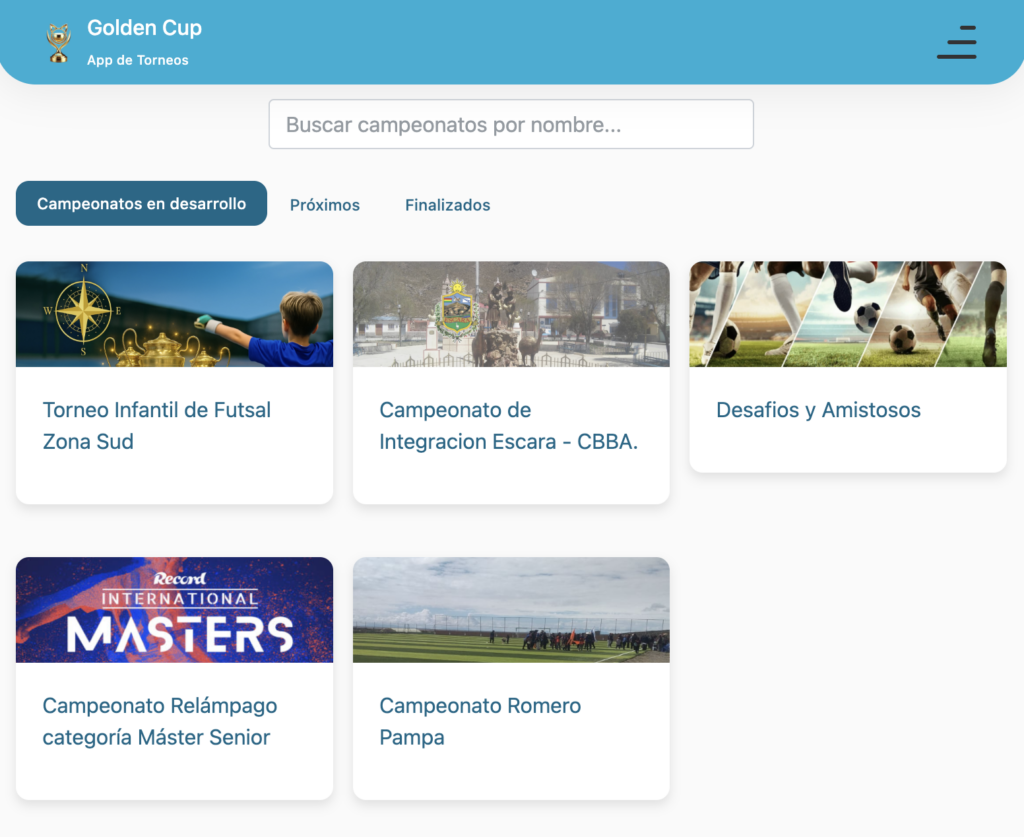The image size is (1024, 837).
Task: Focus the Buscar campeonatos search field
Action: click(x=511, y=124)
